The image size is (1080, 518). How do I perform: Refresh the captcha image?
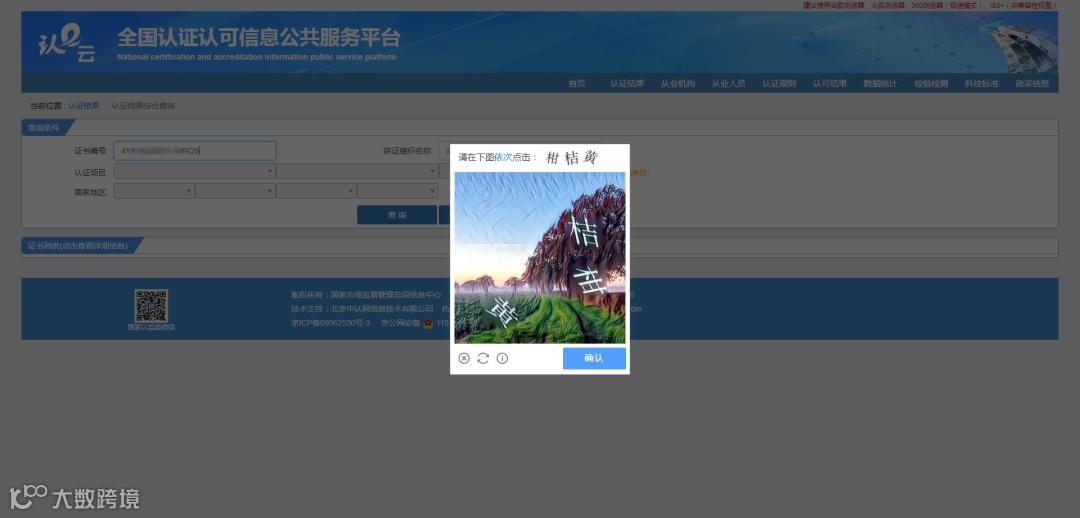click(483, 358)
